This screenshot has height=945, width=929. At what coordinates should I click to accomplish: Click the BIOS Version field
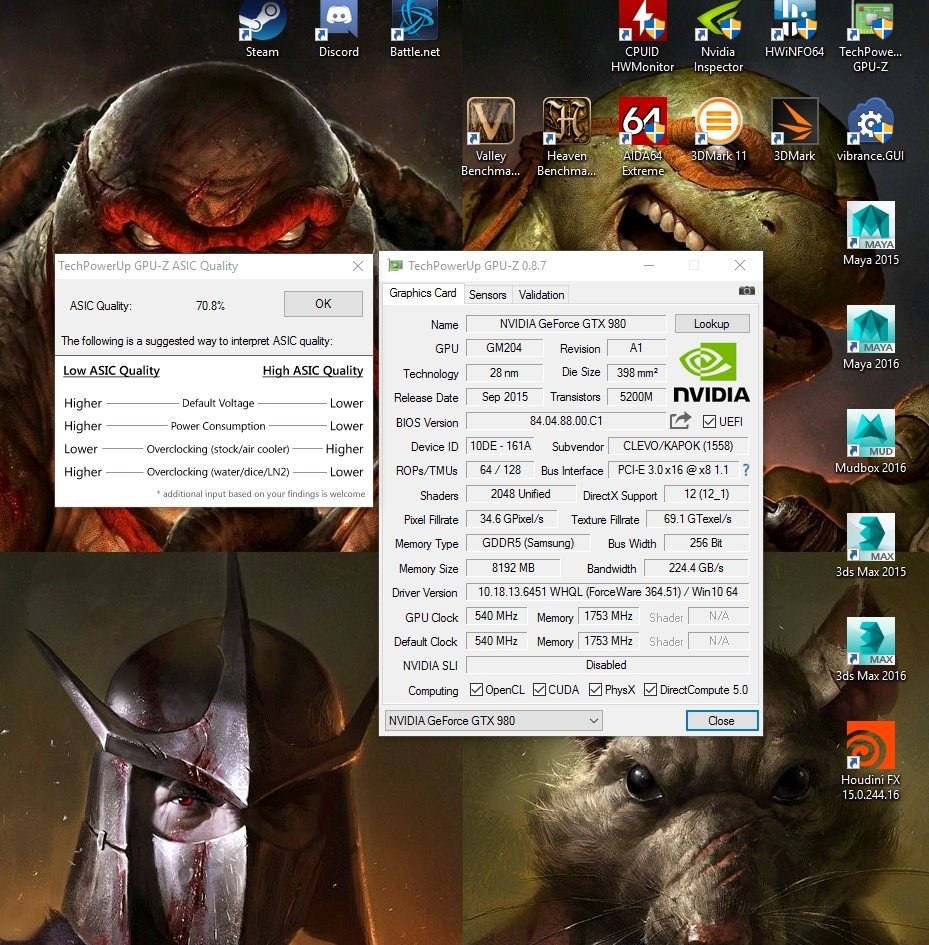(566, 421)
